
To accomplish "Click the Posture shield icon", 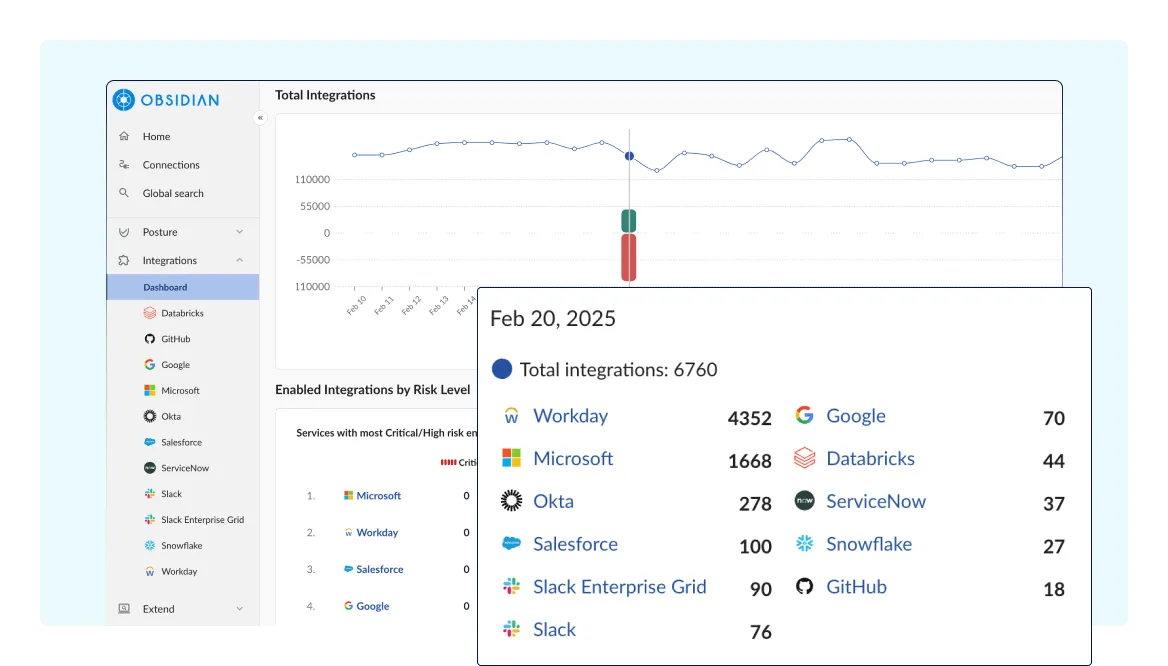I will click(x=124, y=232).
